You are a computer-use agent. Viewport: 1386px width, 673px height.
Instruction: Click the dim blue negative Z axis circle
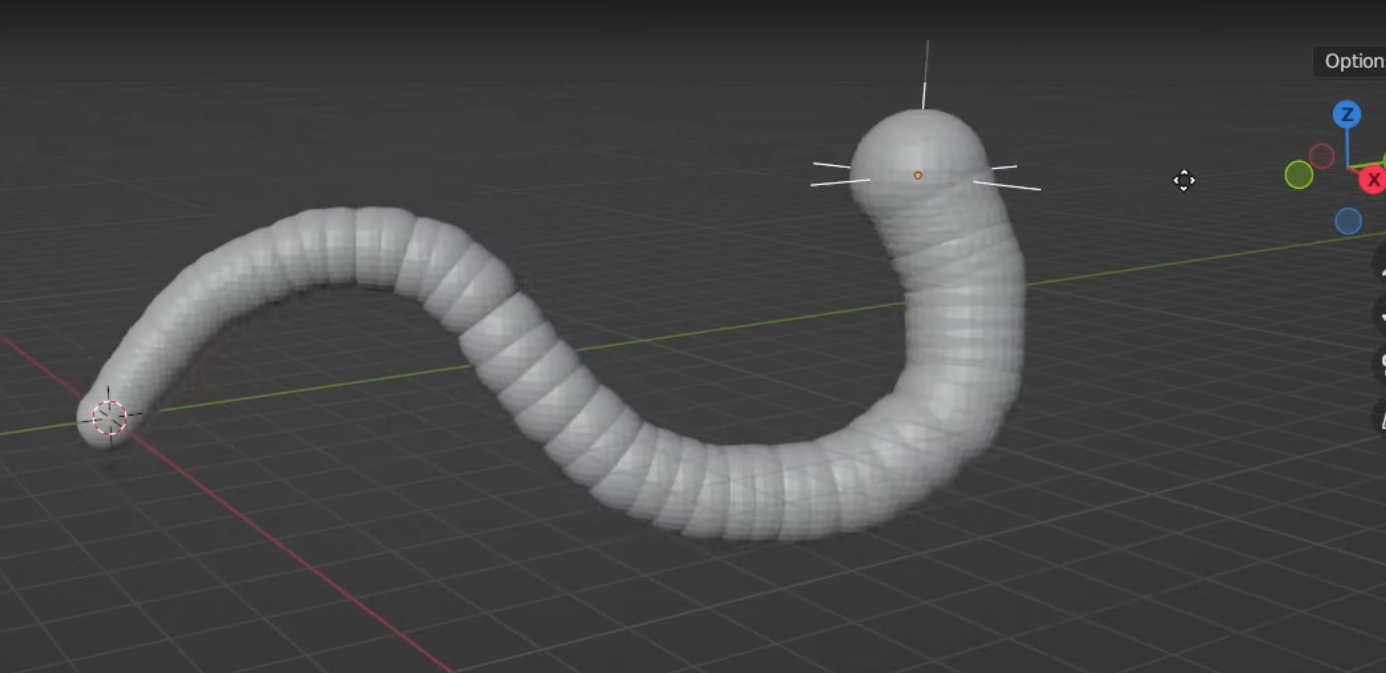(x=1348, y=221)
